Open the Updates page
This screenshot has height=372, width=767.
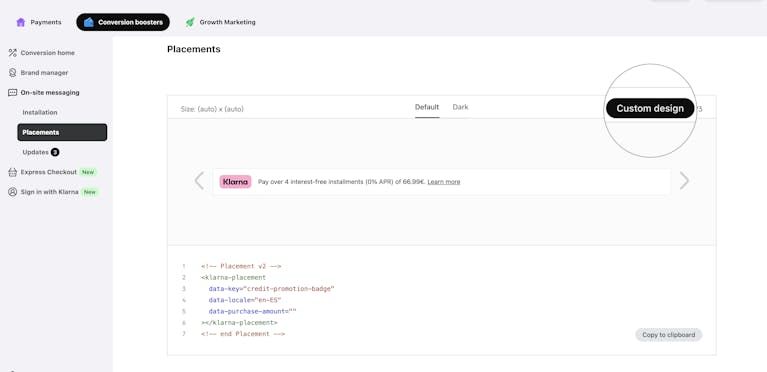pos(35,152)
